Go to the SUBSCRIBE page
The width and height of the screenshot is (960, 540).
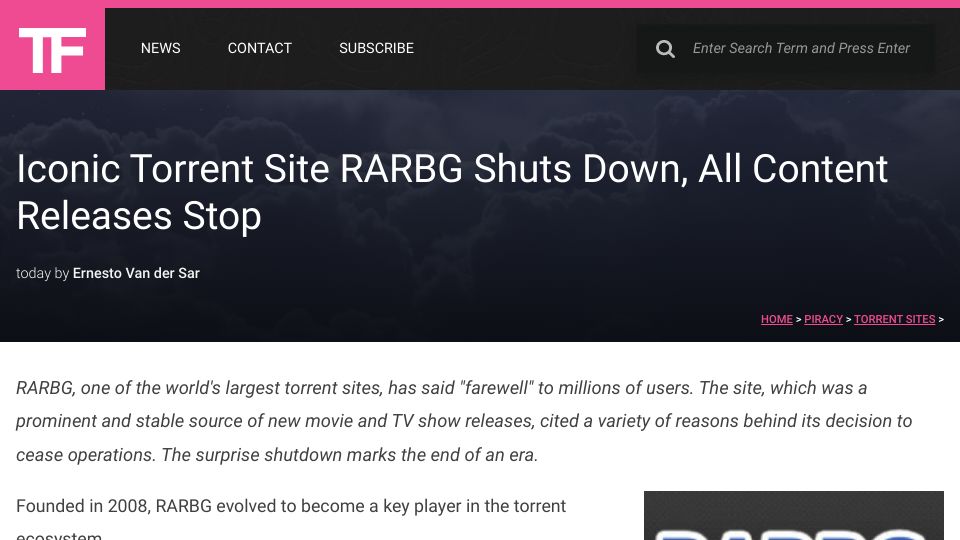click(377, 48)
